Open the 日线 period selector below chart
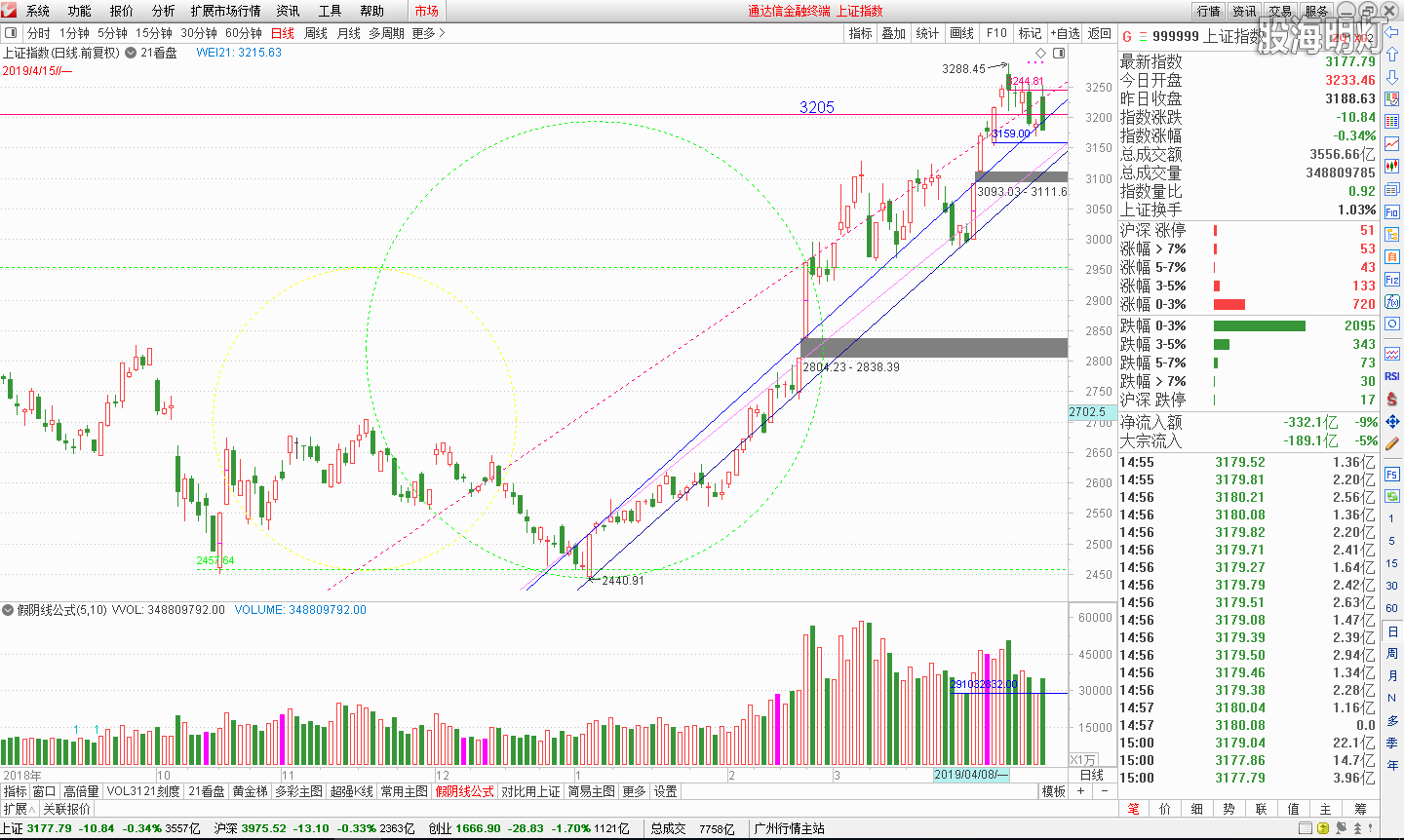1404x840 pixels. (1092, 775)
